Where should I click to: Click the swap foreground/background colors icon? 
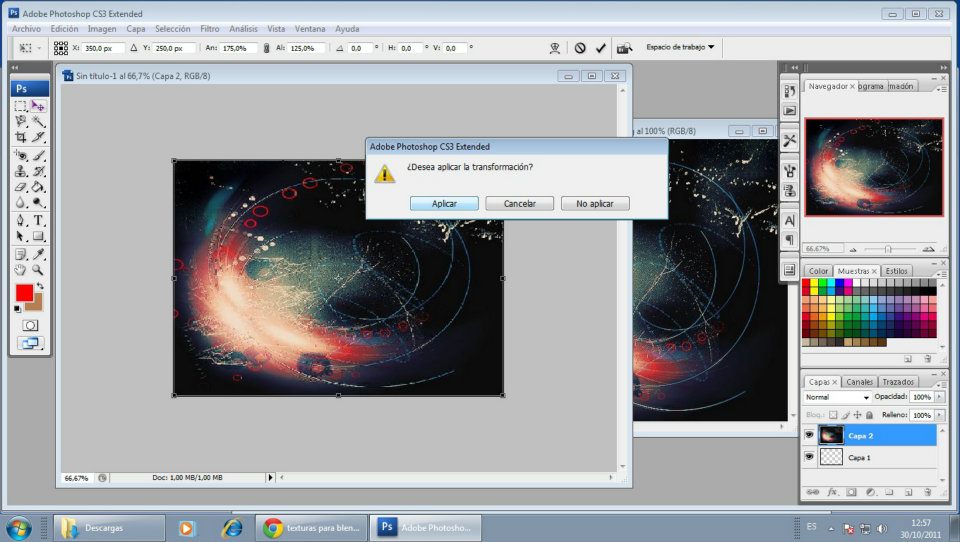40,286
